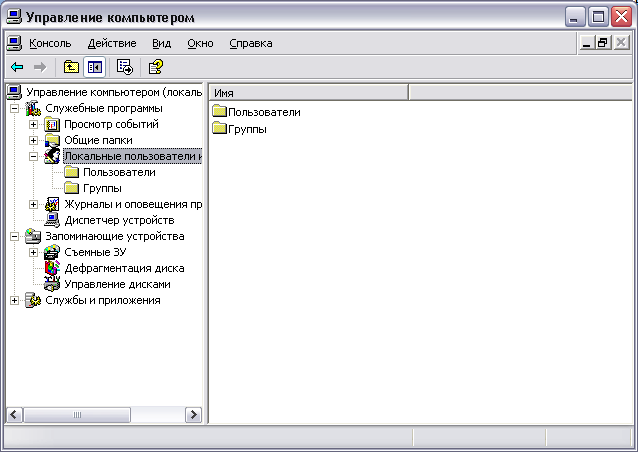Screen dimensions: 638x452
Task: Click the Общие папки shared folder icon
Action: point(52,140)
